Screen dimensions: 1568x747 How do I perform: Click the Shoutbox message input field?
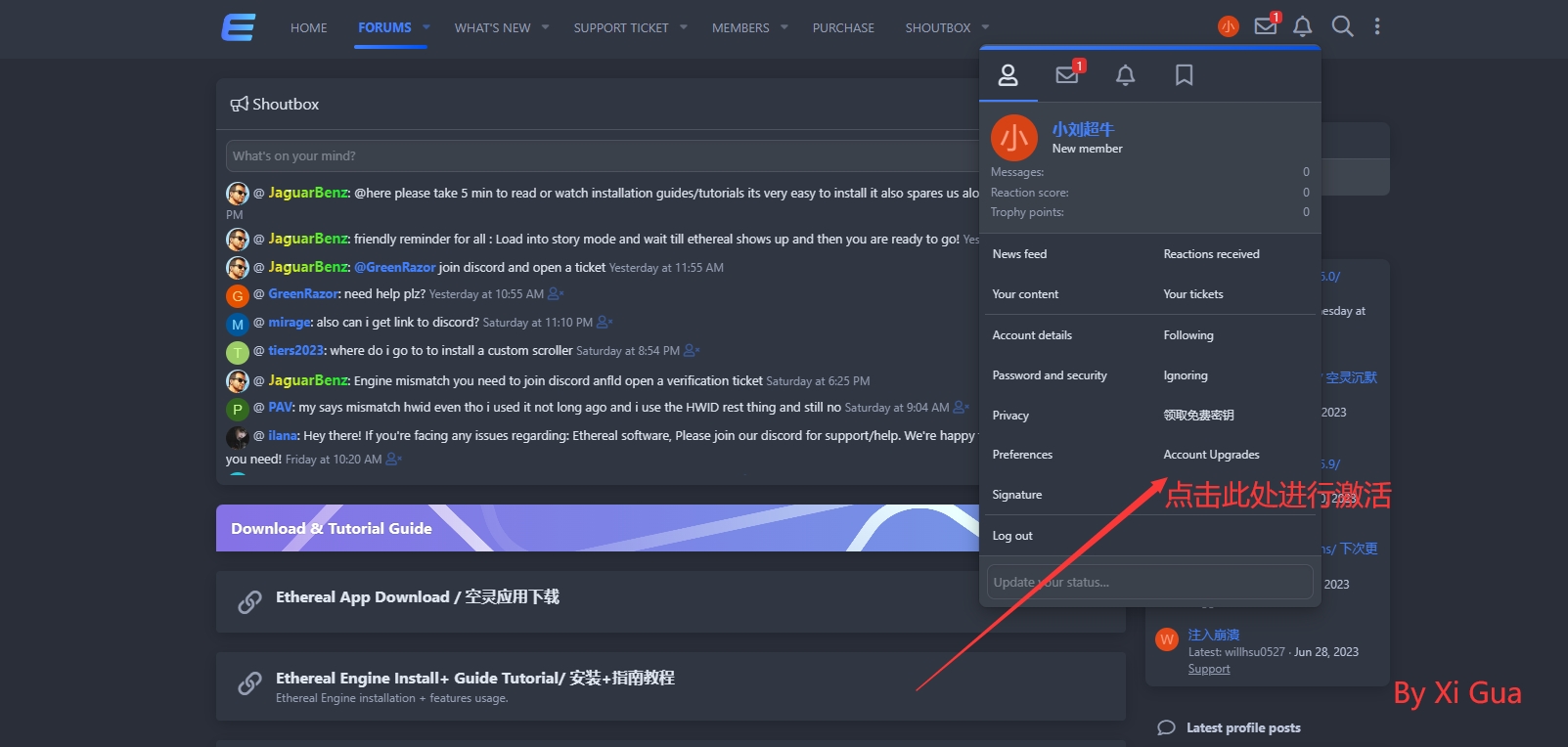click(x=602, y=155)
